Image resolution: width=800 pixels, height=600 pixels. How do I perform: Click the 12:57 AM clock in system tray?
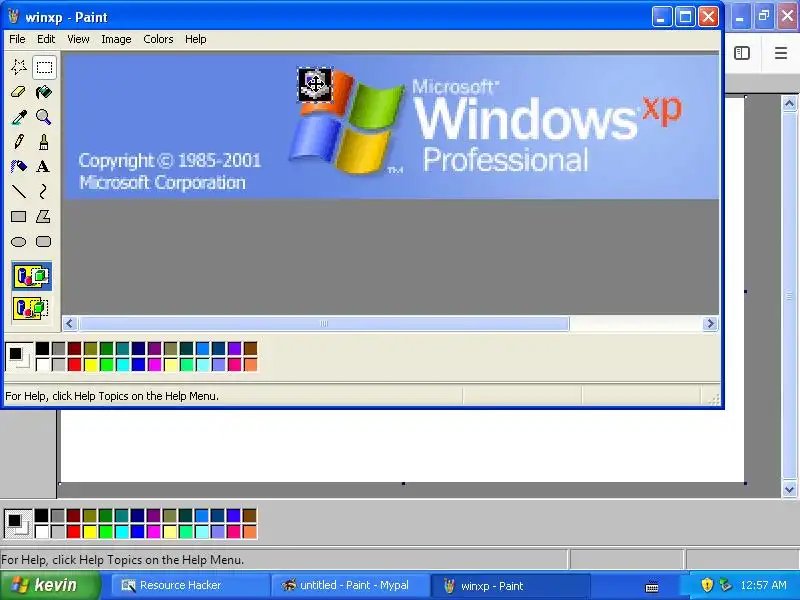pos(763,585)
